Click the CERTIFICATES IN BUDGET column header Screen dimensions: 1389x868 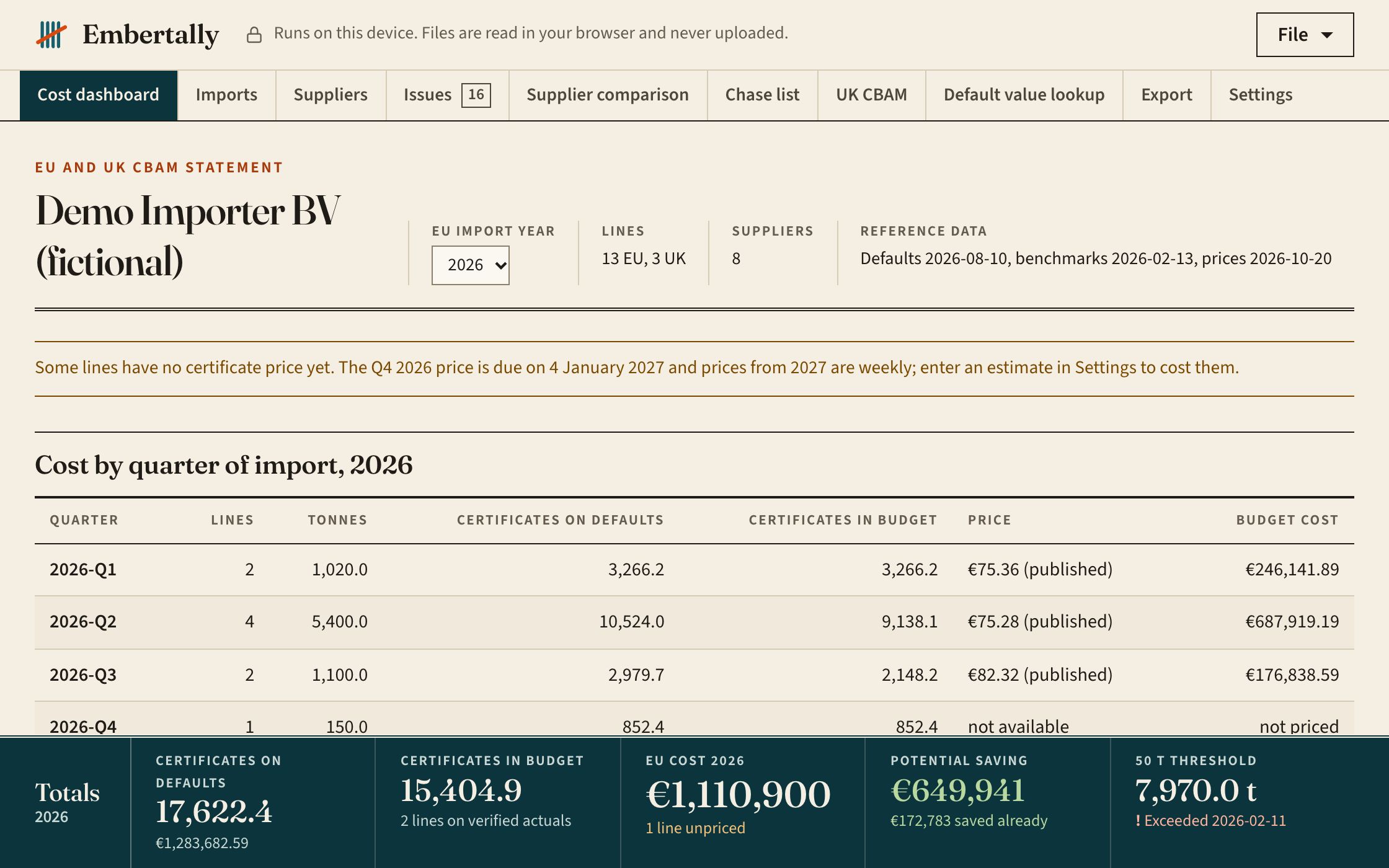(843, 520)
